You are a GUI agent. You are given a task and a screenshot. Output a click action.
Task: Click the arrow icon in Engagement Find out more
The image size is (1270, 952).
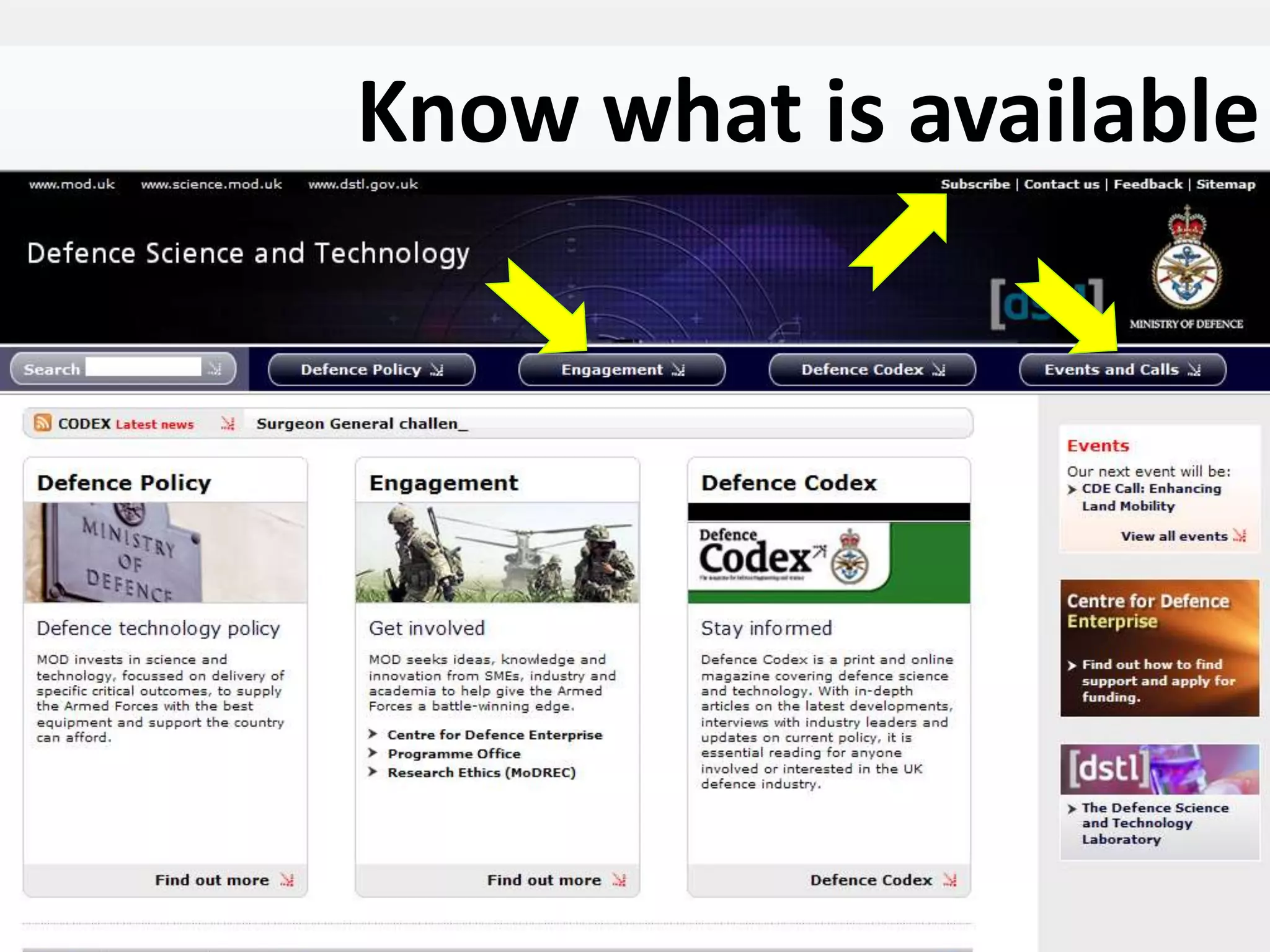pos(619,879)
